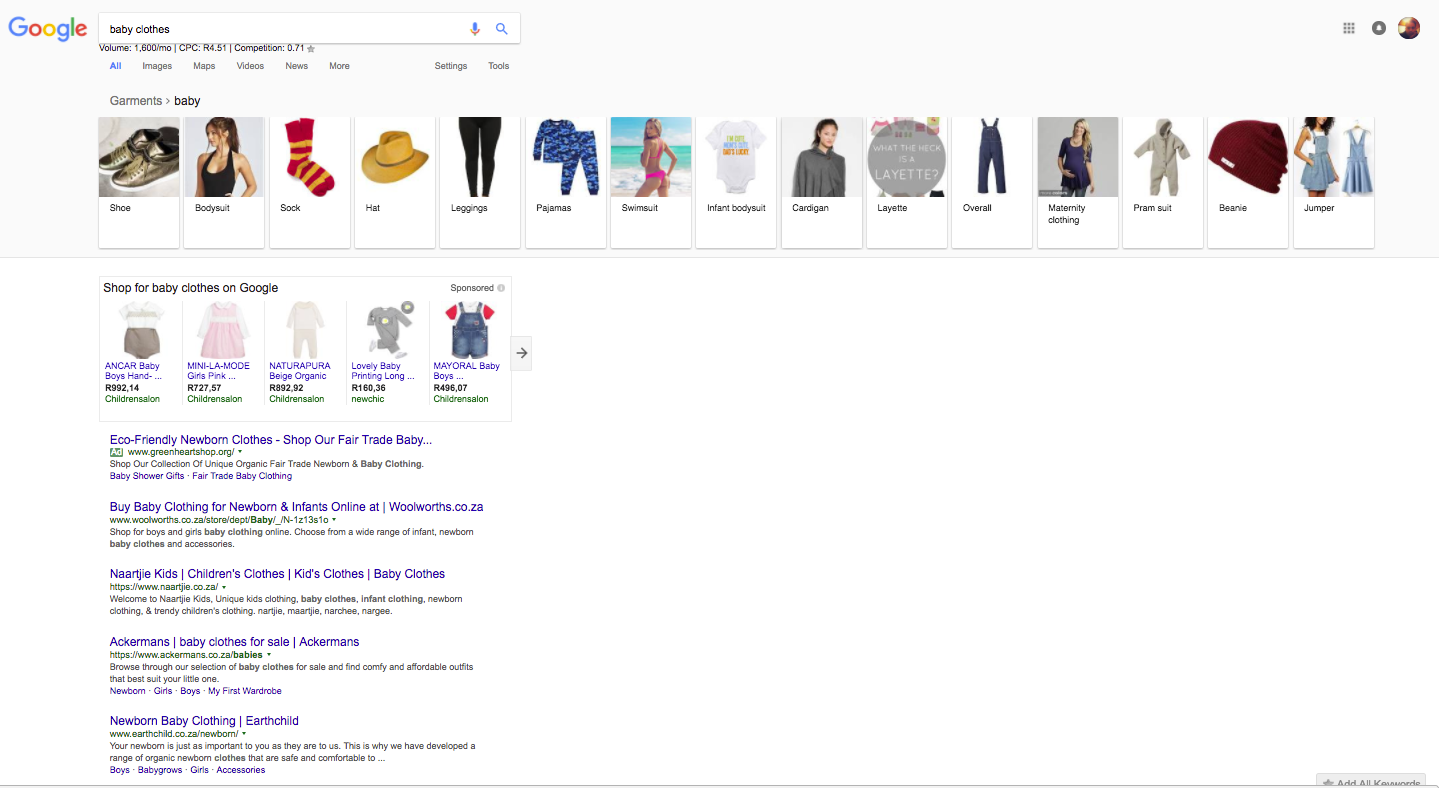Screen dimensions: 1439x788
Task: Click the Sponsored info icon
Action: pos(501,288)
